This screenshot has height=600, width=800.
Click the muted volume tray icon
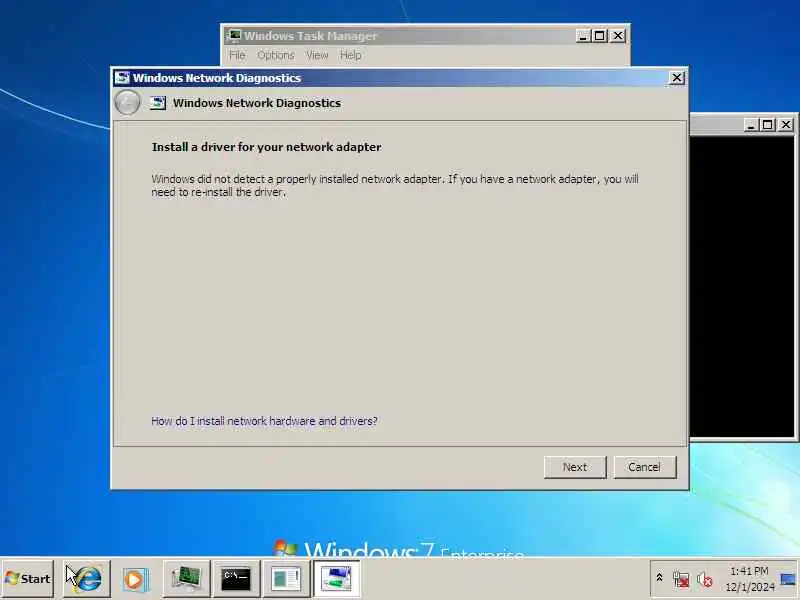705,579
